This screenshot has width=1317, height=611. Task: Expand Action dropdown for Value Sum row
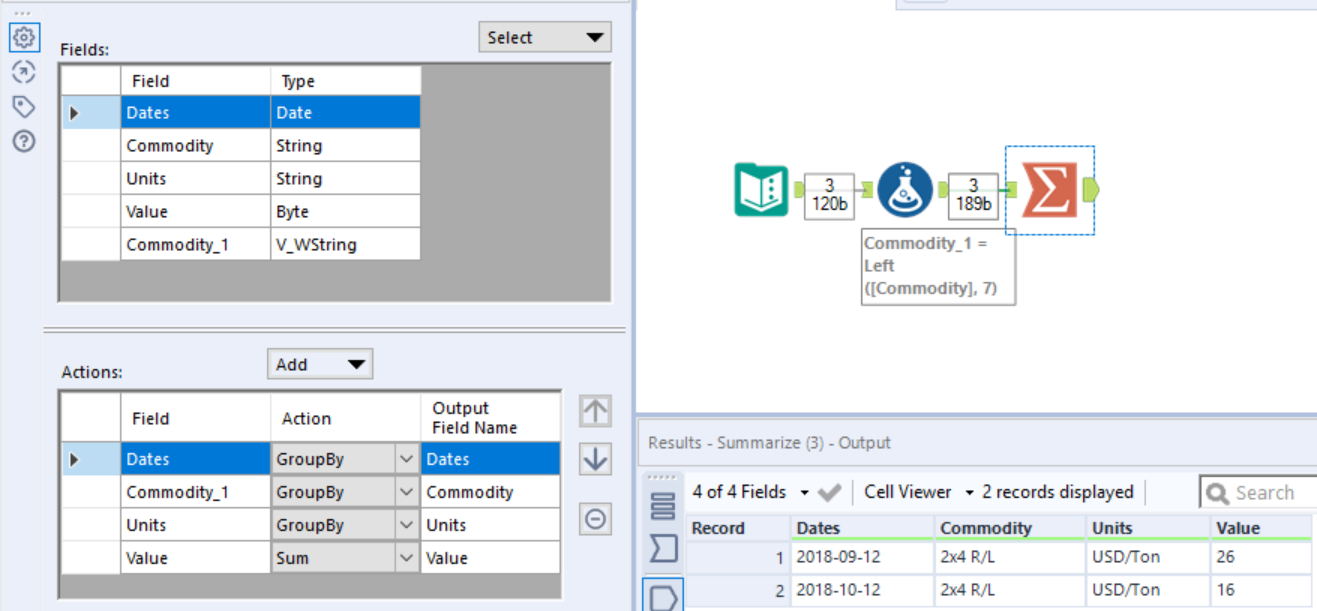pos(406,558)
